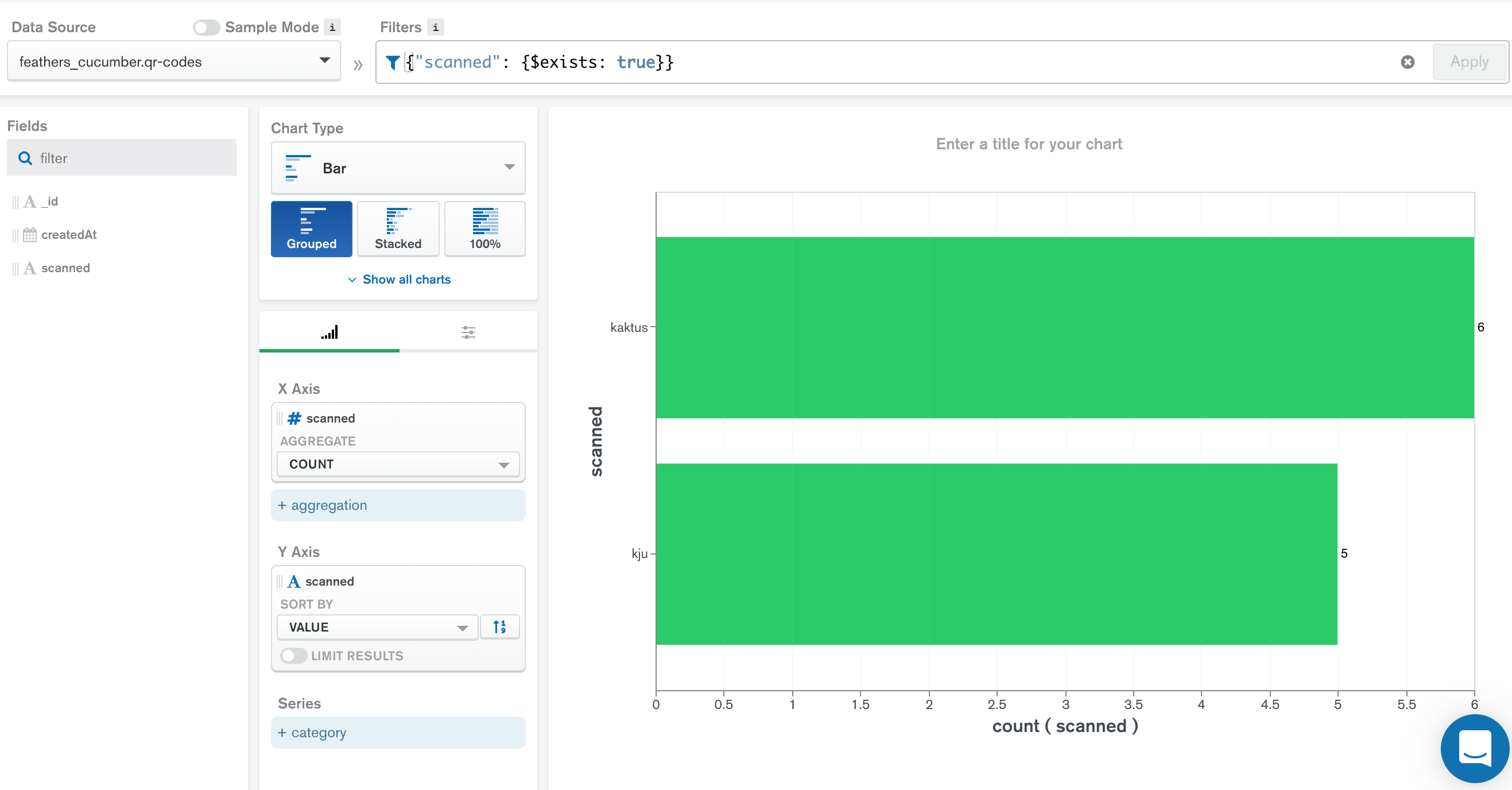Click the green kaktus bar

[x=1064, y=327]
